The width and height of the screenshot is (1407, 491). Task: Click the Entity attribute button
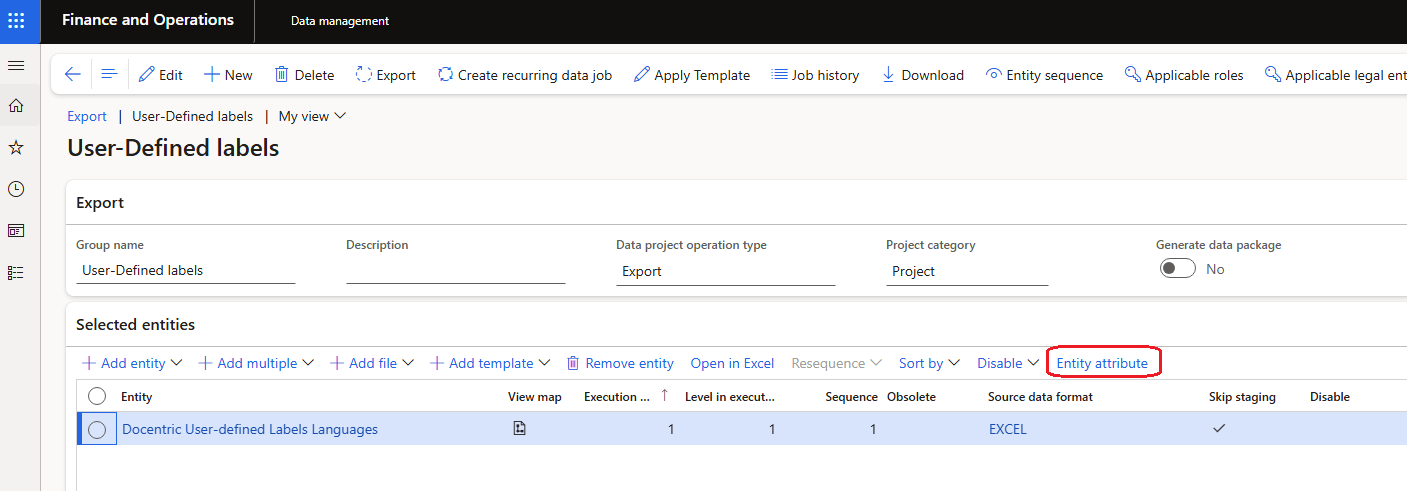point(1102,363)
